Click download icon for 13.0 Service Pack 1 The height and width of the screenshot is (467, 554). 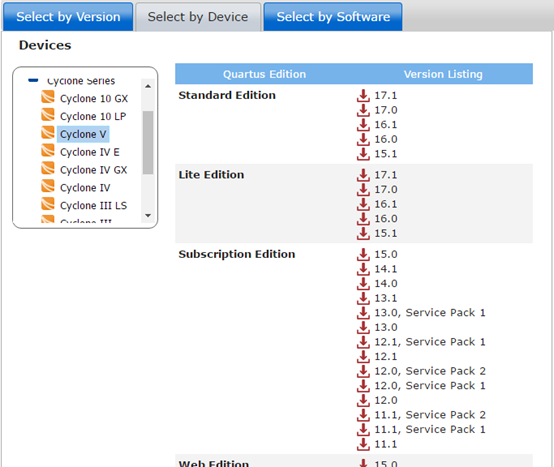(363, 313)
